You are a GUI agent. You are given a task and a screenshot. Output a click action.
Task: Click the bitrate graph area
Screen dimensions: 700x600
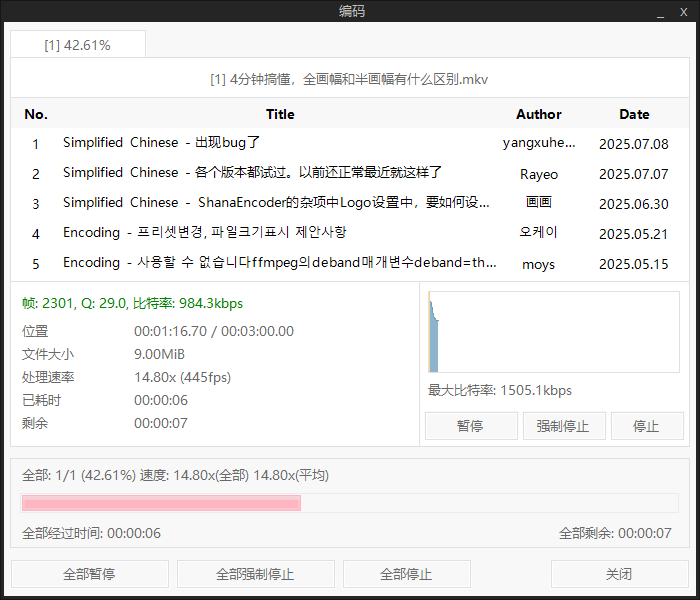pyautogui.click(x=553, y=332)
